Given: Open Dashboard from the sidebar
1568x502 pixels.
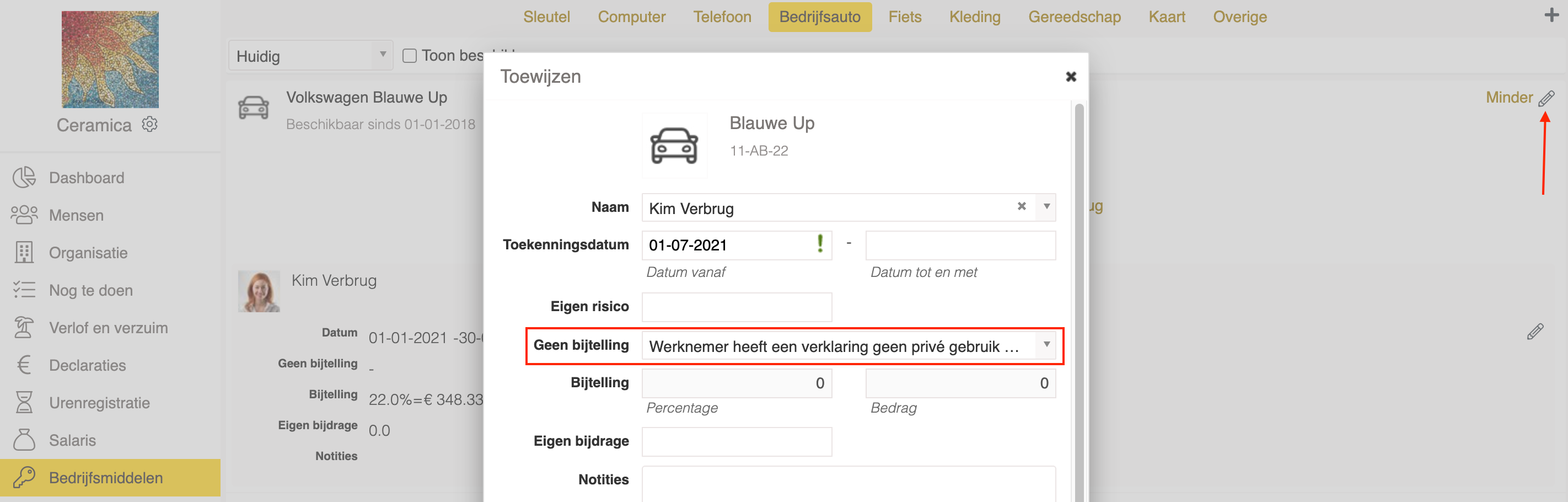Looking at the screenshot, I should point(87,178).
